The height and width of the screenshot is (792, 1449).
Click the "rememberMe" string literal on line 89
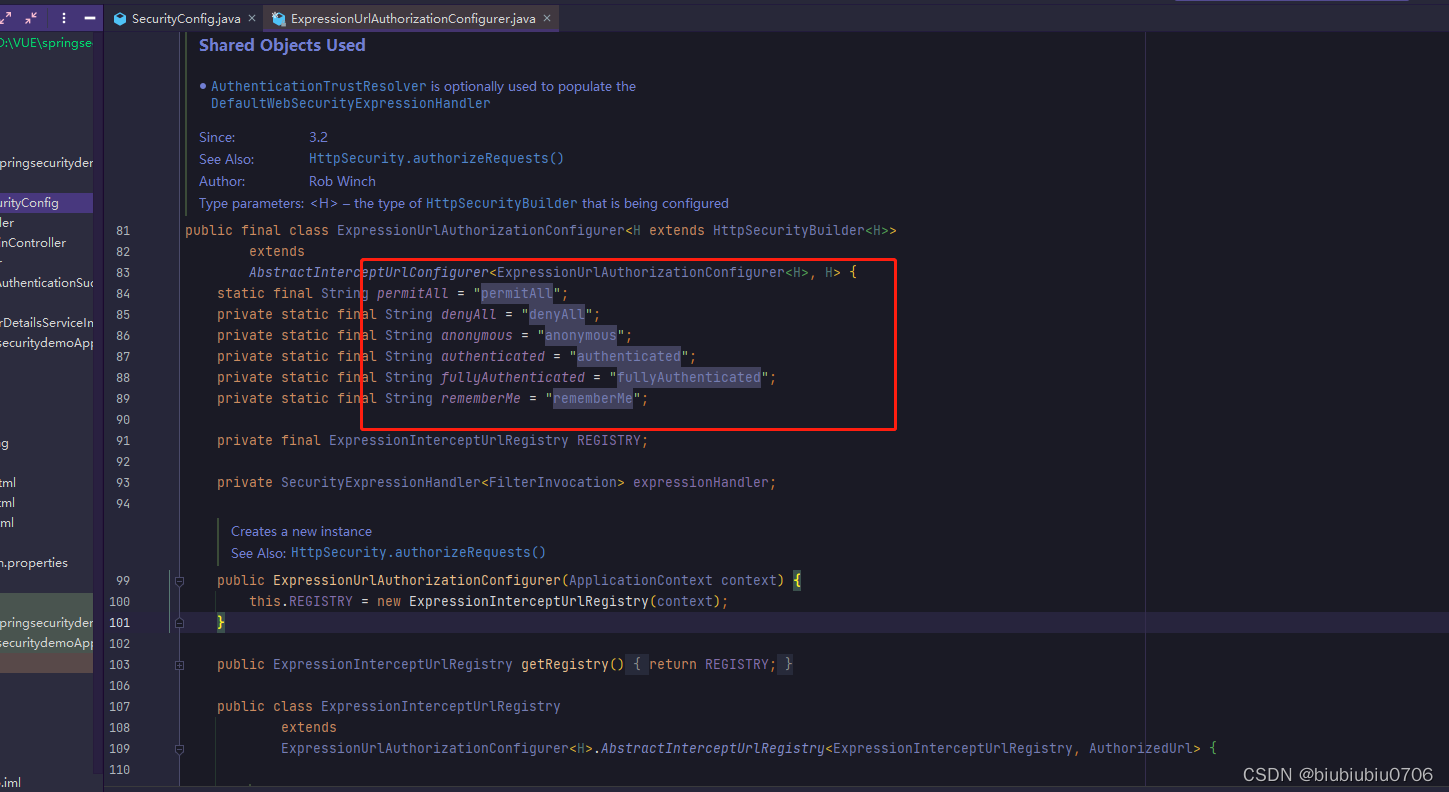click(592, 398)
